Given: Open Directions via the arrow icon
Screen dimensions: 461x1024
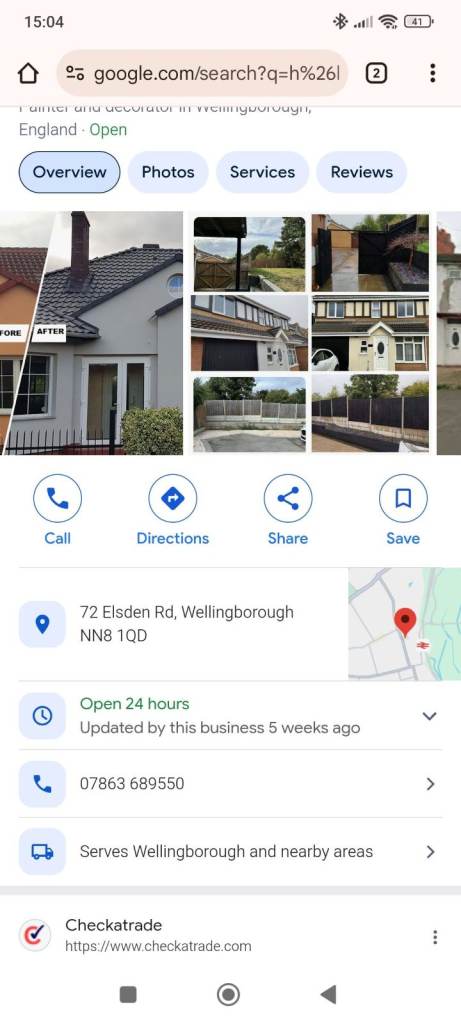Looking at the screenshot, I should click(172, 499).
